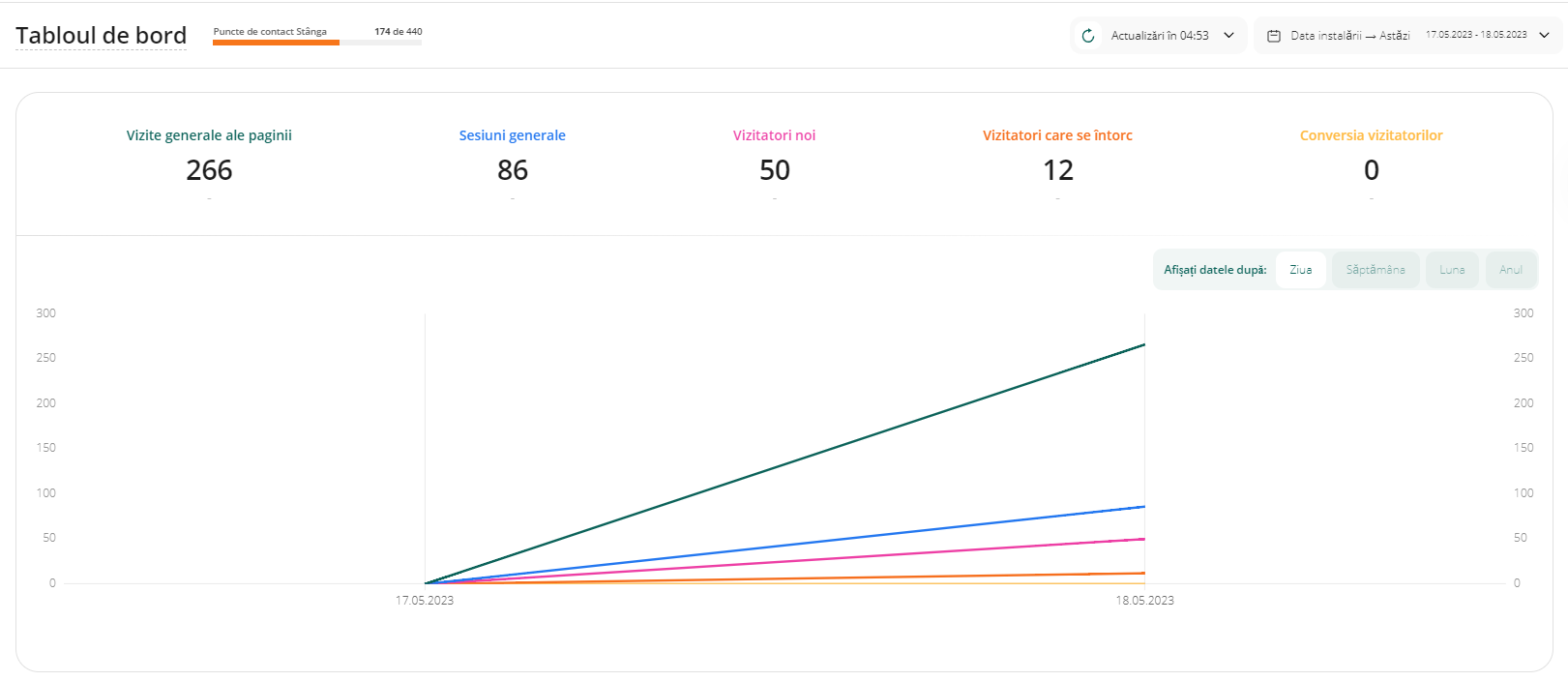Select the Conversia vizitatorilor metric
Viewport: 1568px width, 681px height.
tap(1371, 135)
